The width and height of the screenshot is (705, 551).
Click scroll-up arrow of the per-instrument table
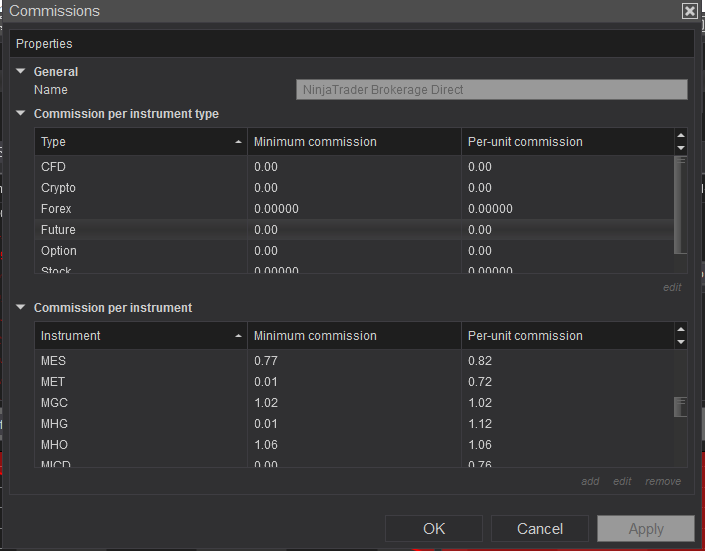(681, 329)
